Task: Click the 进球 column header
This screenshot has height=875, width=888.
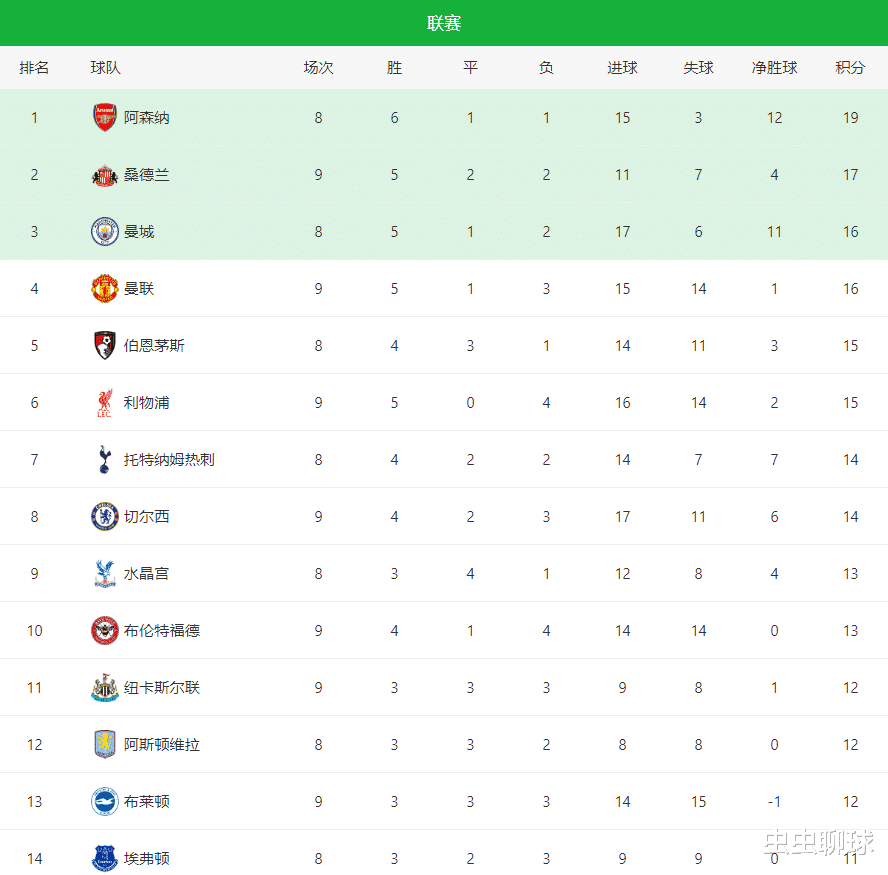Action: pos(623,68)
